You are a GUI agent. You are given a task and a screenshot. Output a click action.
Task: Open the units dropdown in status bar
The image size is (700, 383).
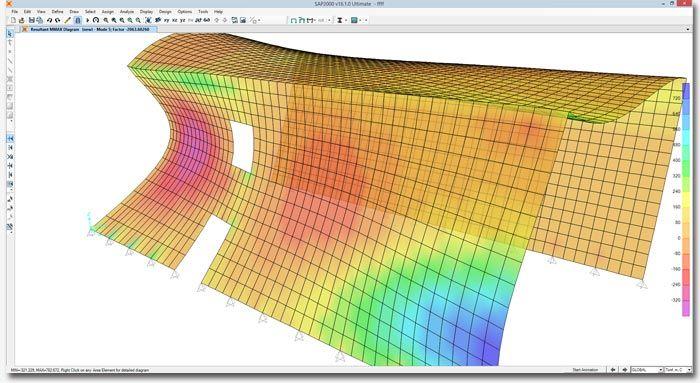point(678,370)
